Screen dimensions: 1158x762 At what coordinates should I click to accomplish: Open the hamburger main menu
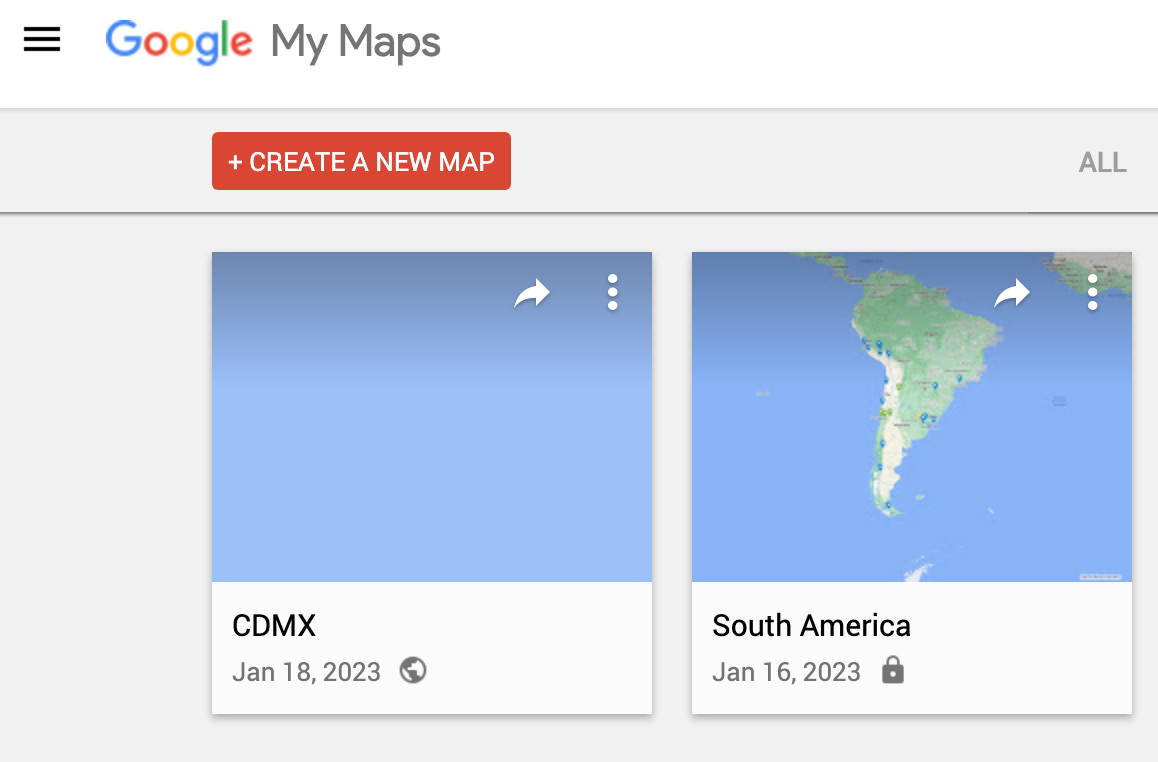(x=41, y=39)
